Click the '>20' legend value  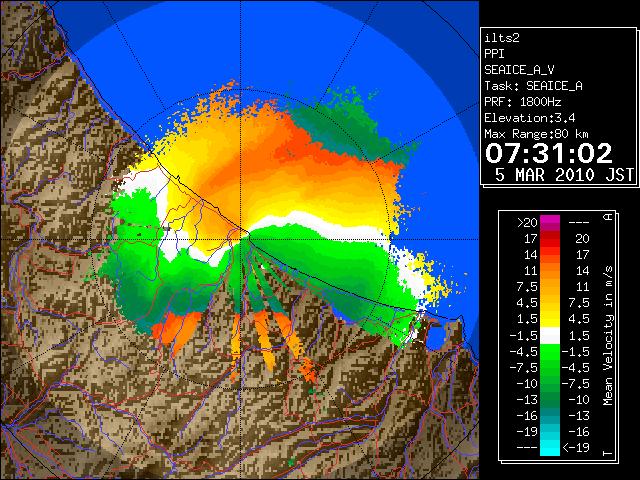click(527, 223)
